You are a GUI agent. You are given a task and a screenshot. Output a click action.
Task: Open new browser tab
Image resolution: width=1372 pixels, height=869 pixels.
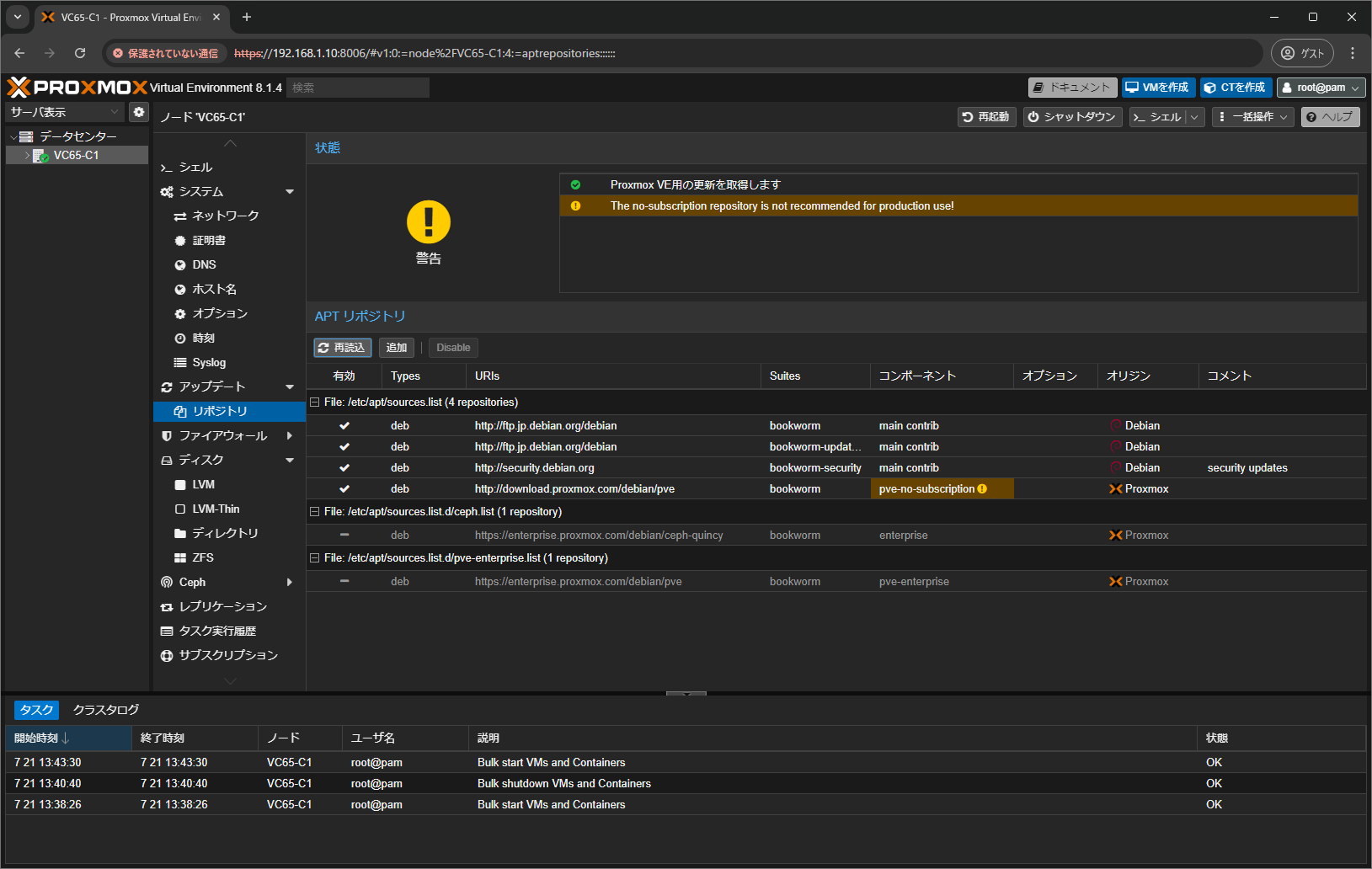[x=247, y=17]
